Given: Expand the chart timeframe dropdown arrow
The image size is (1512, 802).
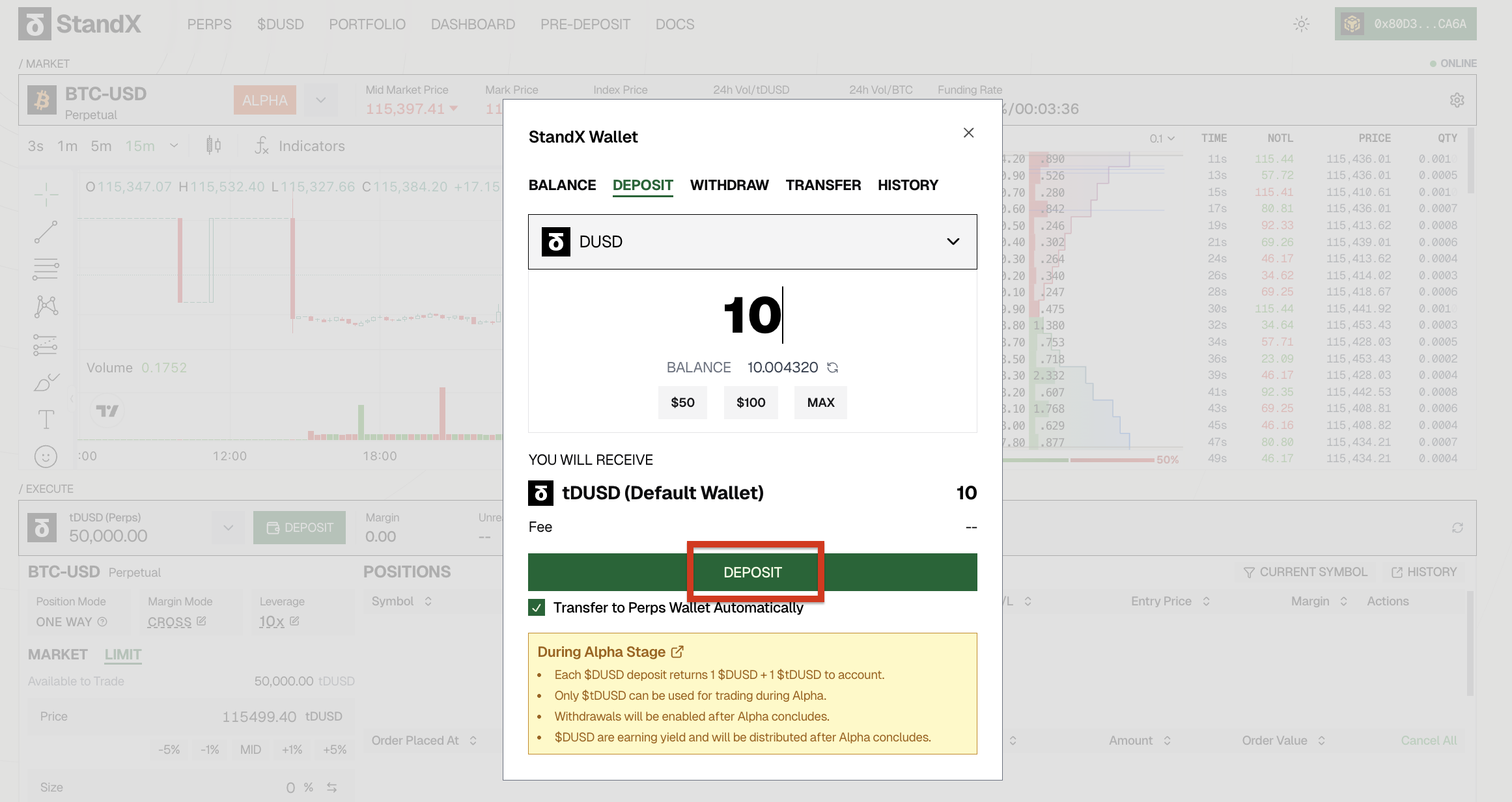Looking at the screenshot, I should pos(174,146).
